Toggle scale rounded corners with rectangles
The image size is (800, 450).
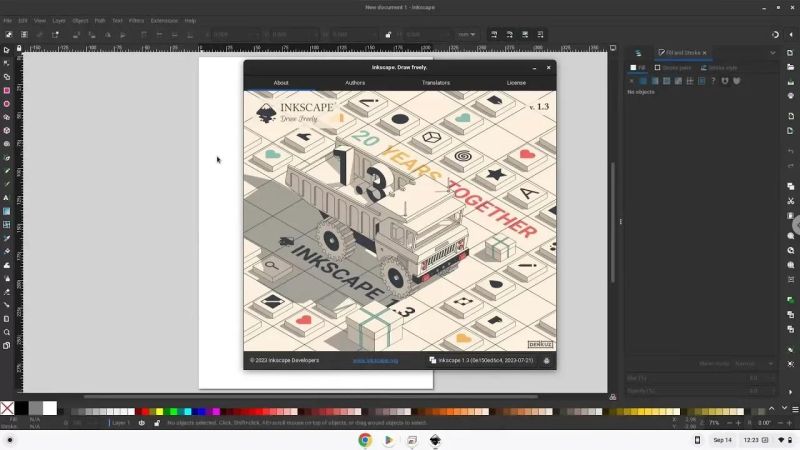[x=509, y=35]
